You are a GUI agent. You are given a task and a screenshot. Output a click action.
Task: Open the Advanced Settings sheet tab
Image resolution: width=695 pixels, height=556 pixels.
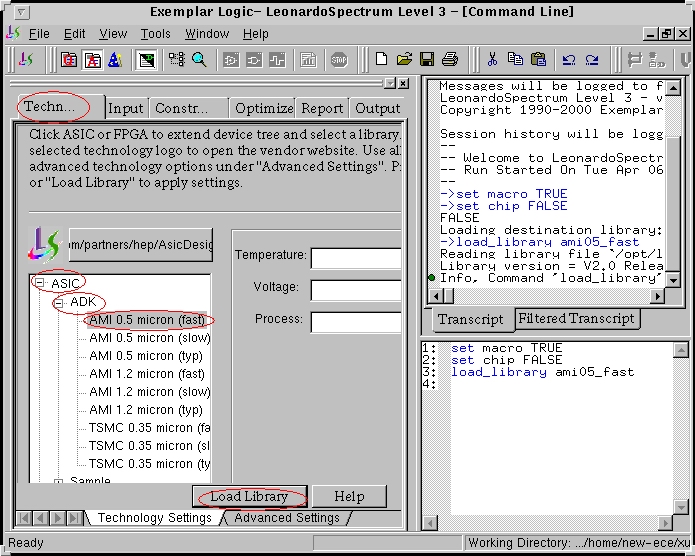tap(287, 518)
